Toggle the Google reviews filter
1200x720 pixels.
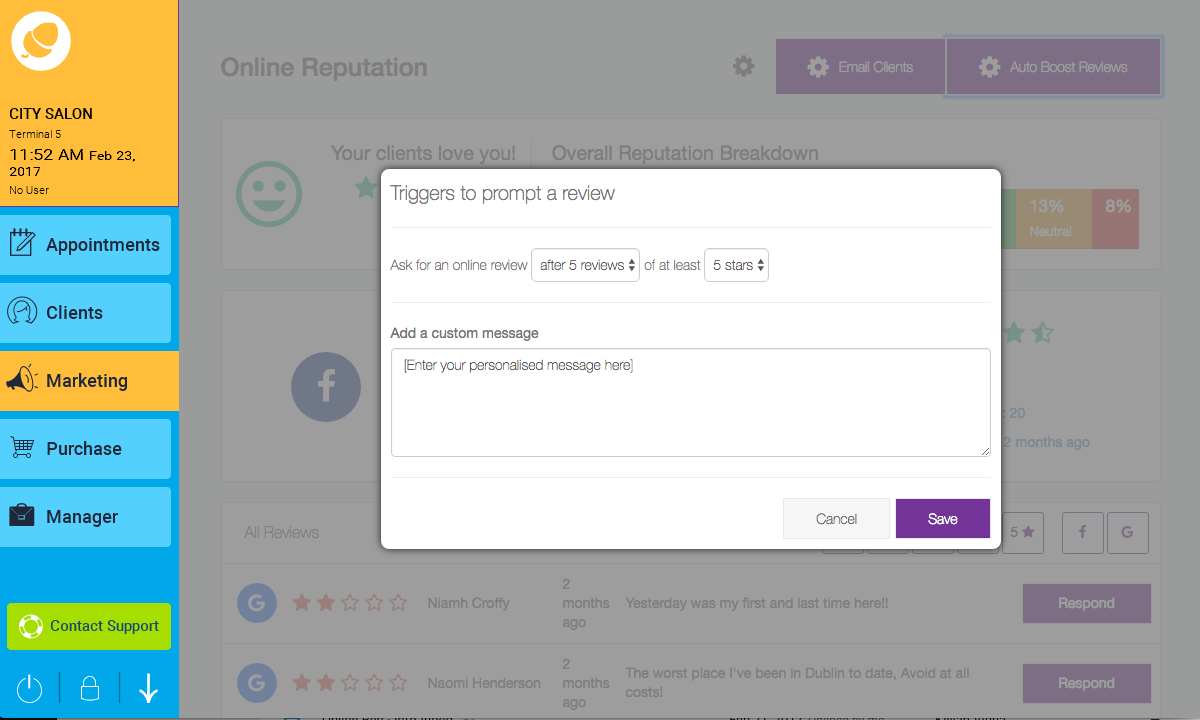pos(1127,533)
